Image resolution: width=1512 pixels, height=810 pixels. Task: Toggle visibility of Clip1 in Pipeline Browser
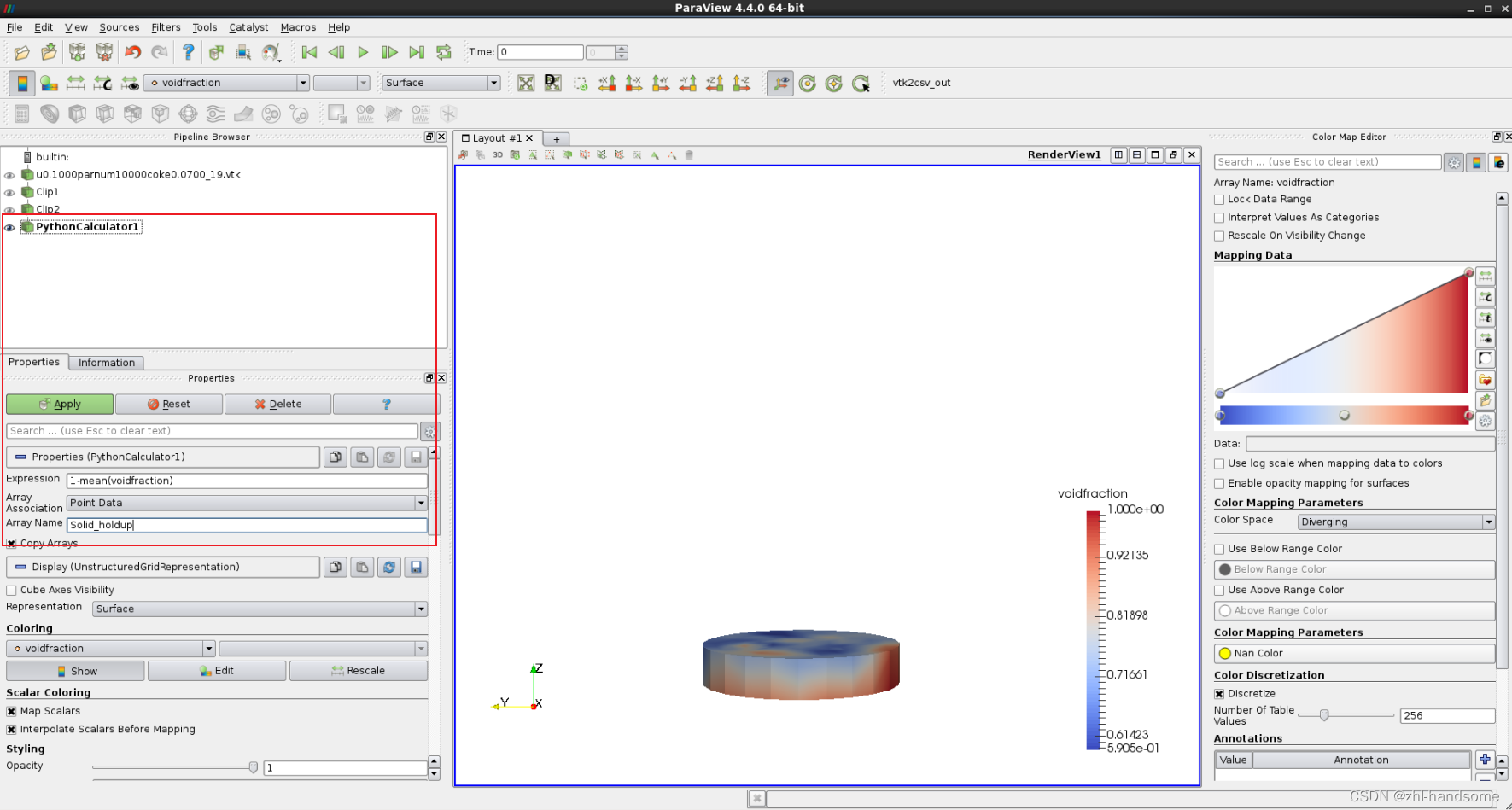pos(9,192)
